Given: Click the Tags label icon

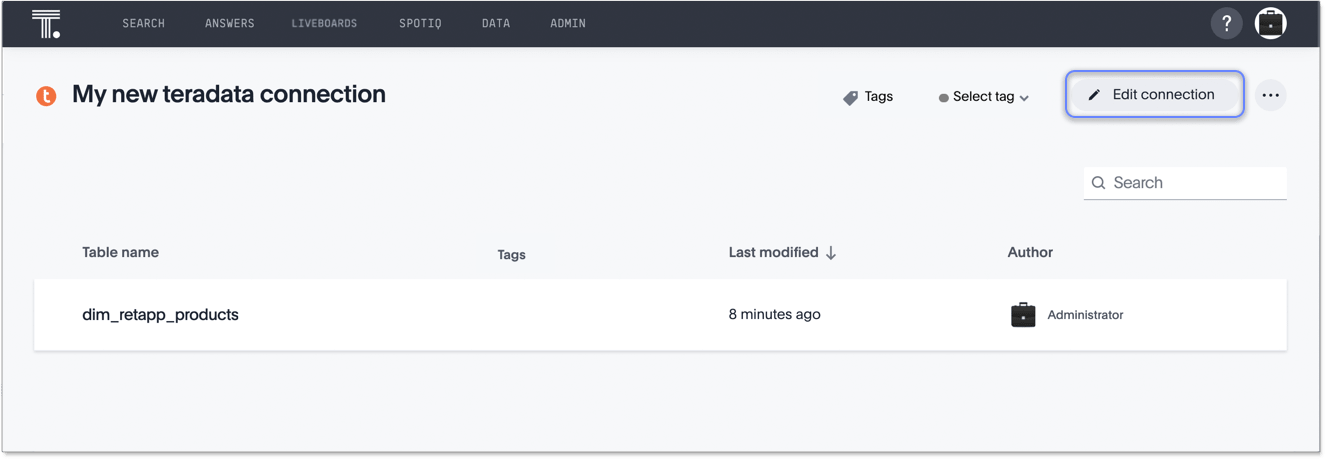Looking at the screenshot, I should 851,97.
